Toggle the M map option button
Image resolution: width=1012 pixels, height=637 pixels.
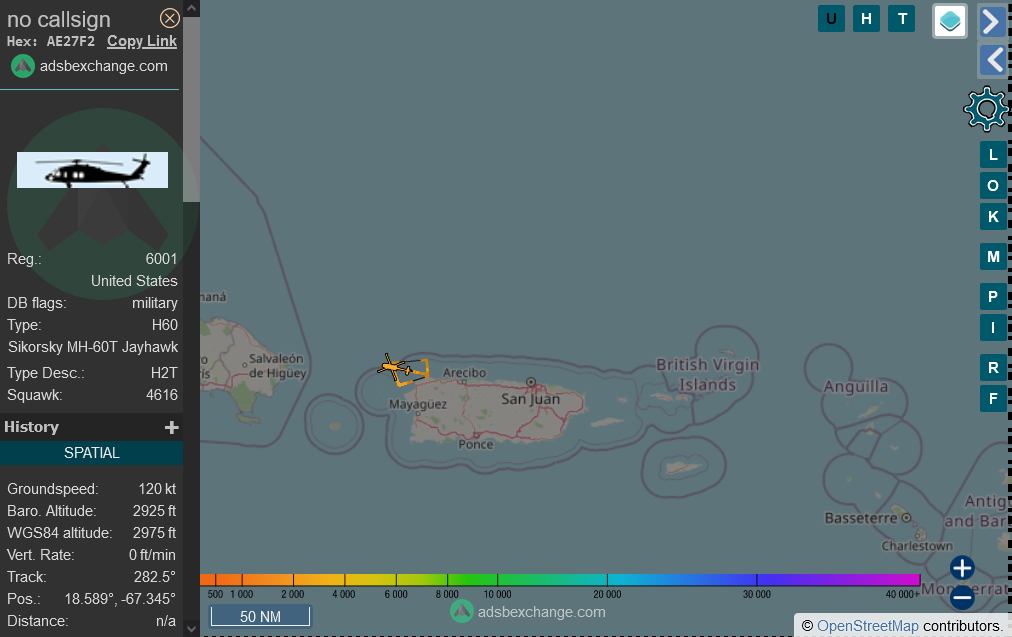[x=993, y=257]
